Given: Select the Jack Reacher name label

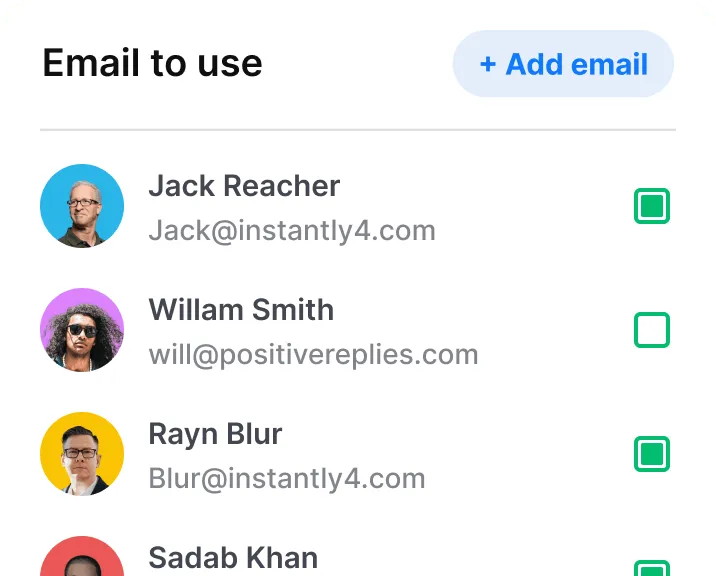Looking at the screenshot, I should coord(244,186).
